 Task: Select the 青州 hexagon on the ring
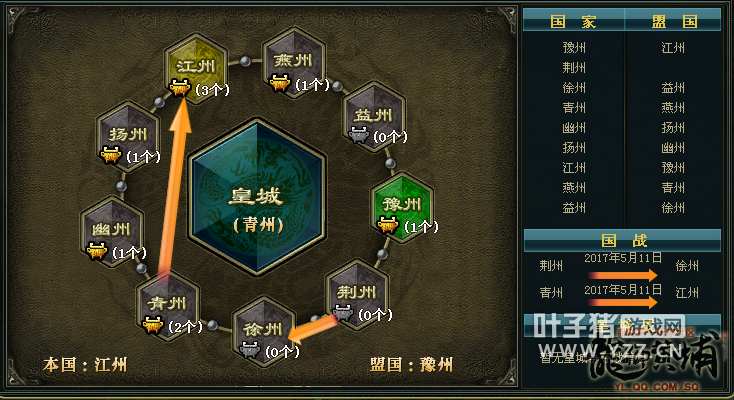click(168, 305)
